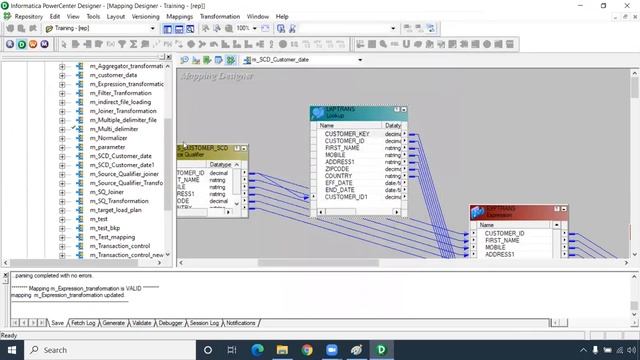640x360 pixels.
Task: Close the Output panel with its X
Action: pyautogui.click(x=5, y=276)
